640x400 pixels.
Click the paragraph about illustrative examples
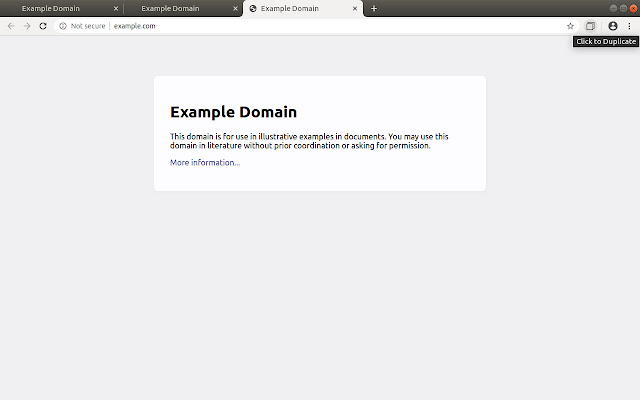pos(309,141)
